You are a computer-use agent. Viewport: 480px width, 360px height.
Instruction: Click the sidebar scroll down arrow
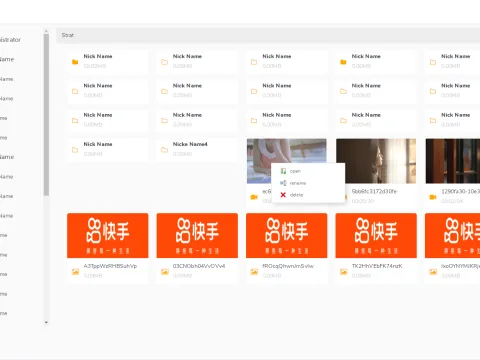point(46,322)
